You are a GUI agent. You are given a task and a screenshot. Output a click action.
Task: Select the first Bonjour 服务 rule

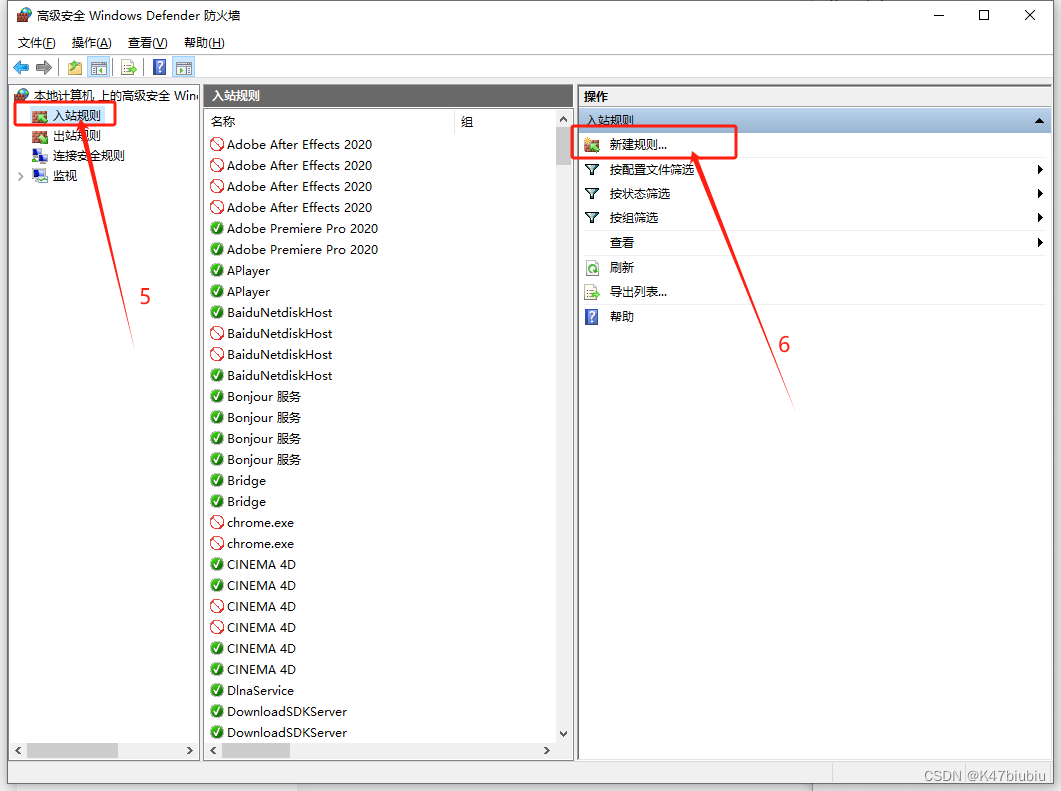pyautogui.click(x=264, y=396)
